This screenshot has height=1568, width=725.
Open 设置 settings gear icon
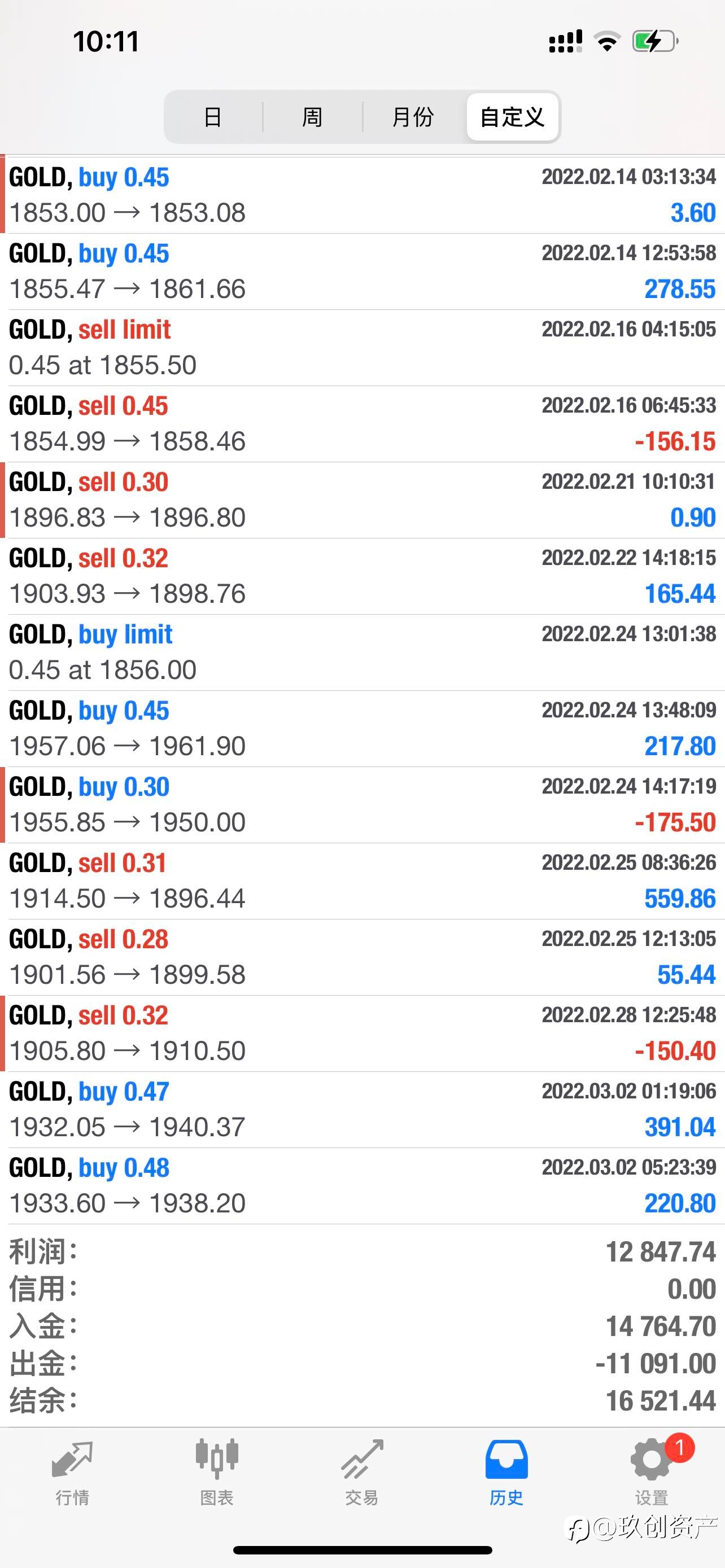click(650, 1459)
